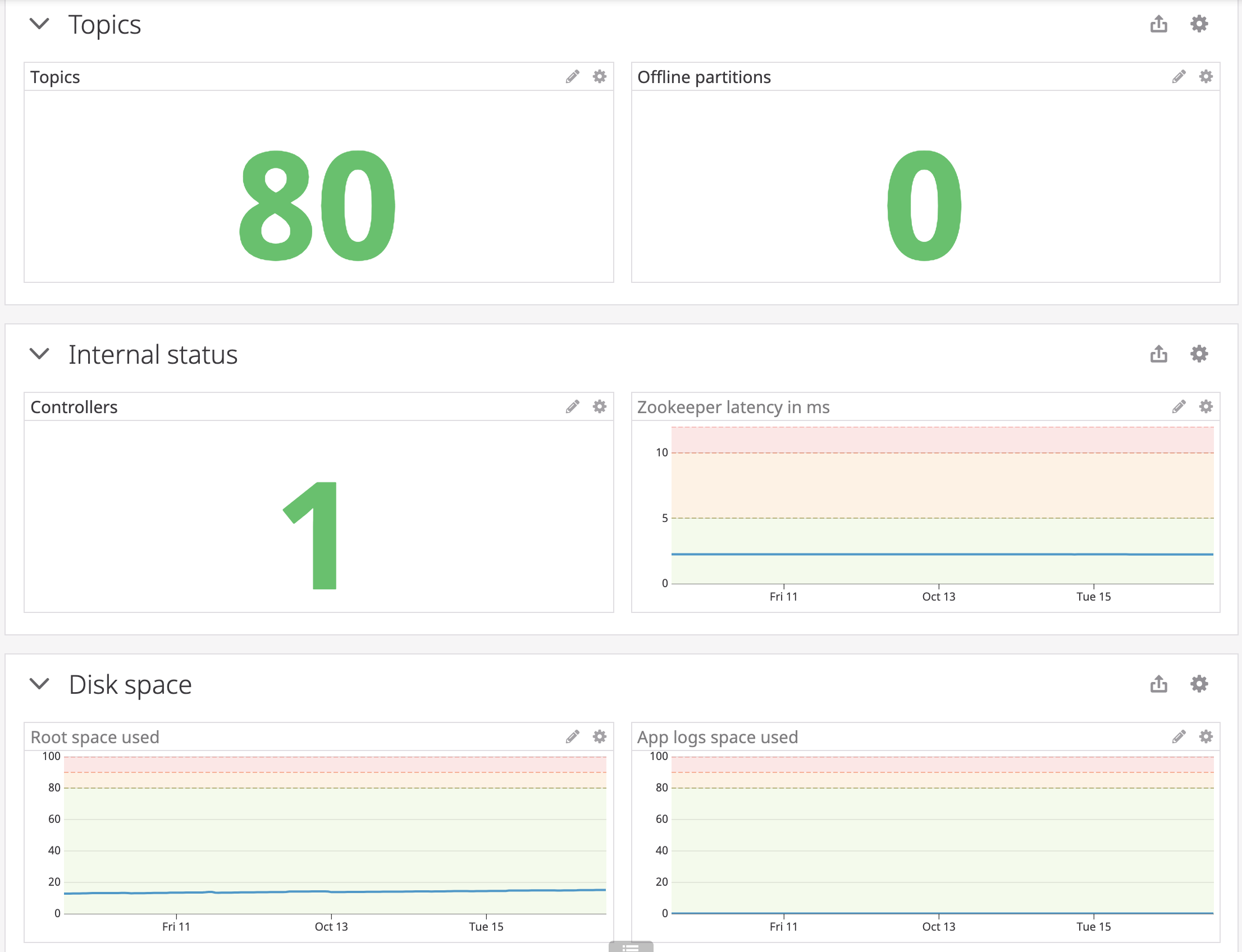
Task: Share the Topics section via export icon
Action: pos(1159,24)
